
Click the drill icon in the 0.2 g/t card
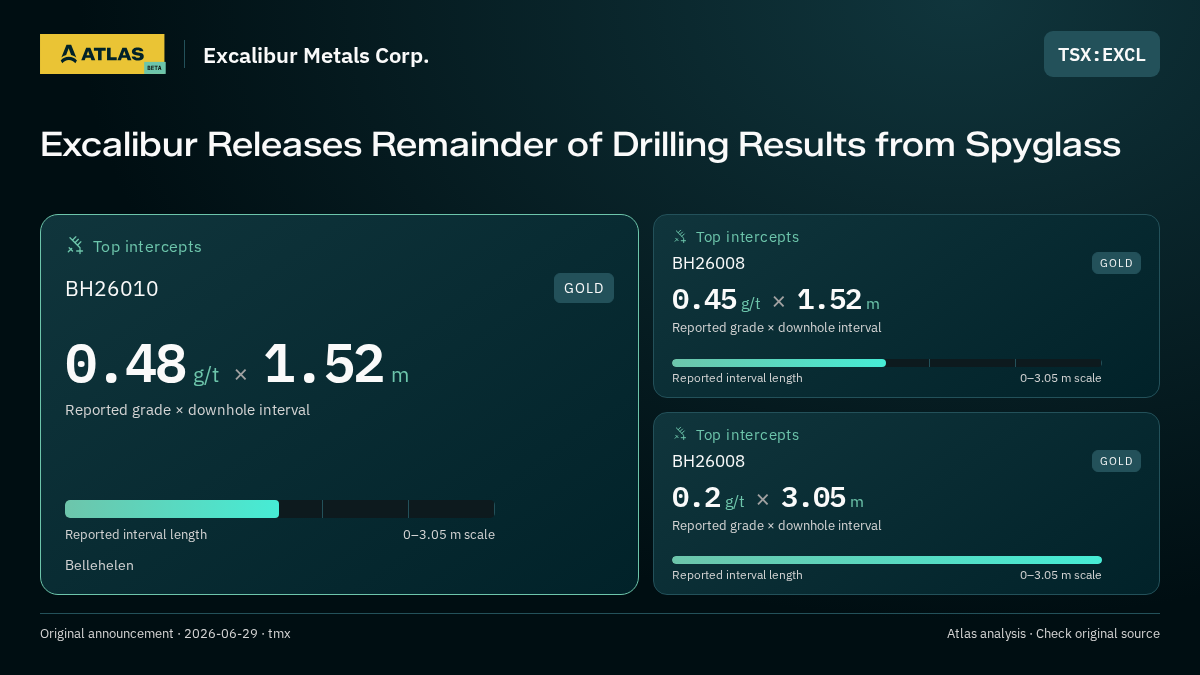[x=680, y=435]
